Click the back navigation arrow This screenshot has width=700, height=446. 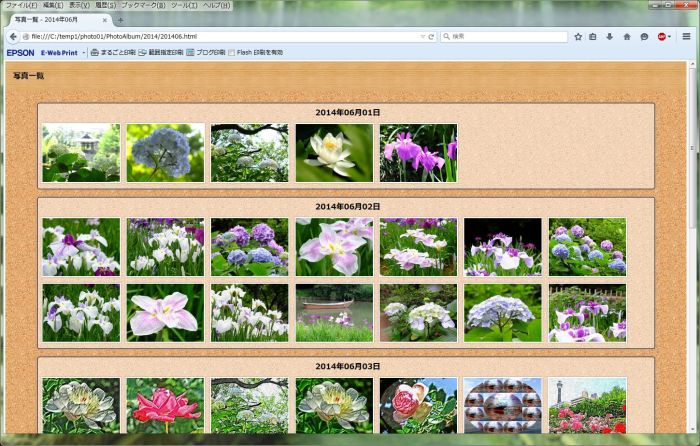11,36
